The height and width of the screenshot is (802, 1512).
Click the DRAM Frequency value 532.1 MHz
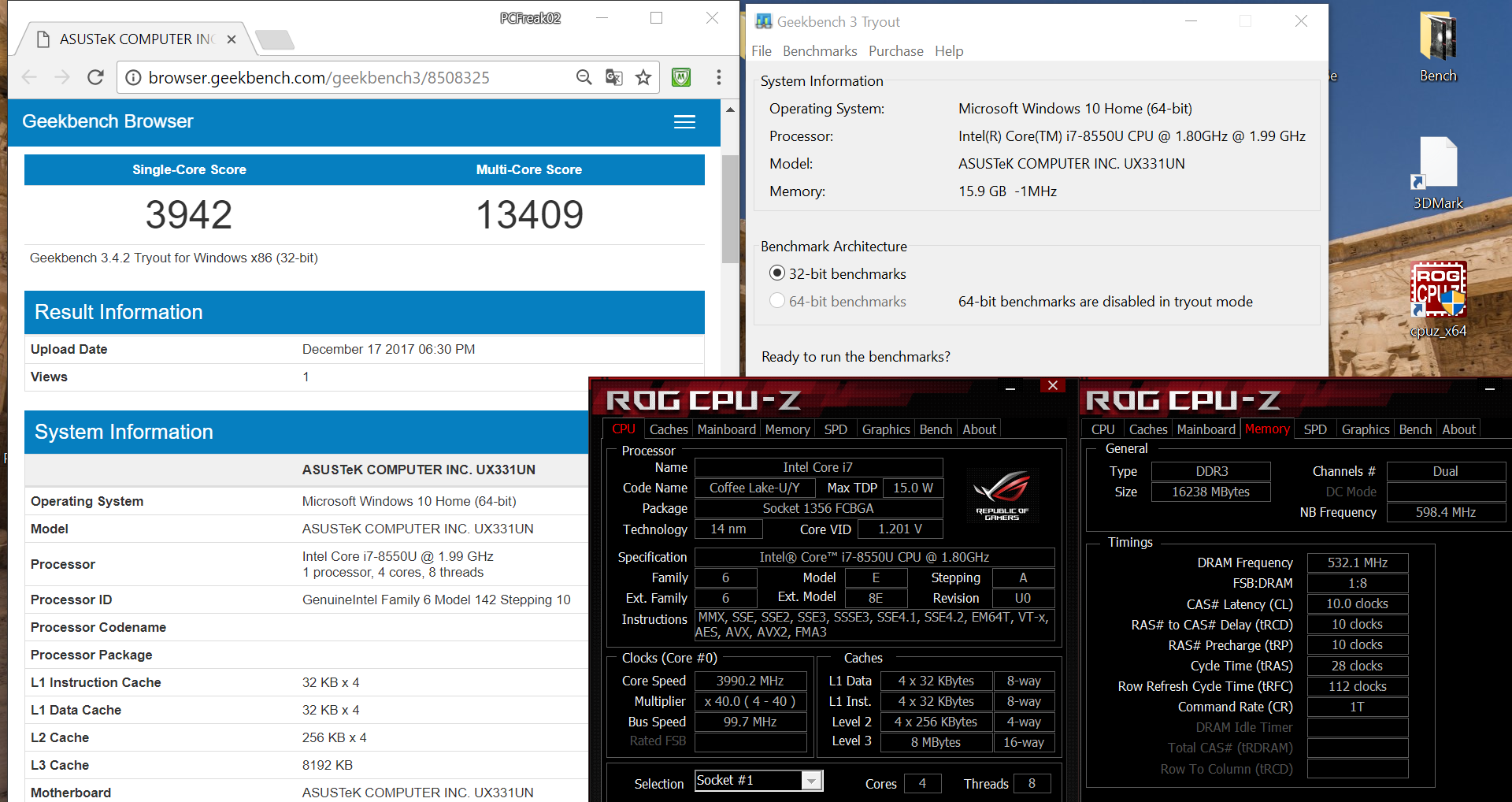(x=1358, y=563)
